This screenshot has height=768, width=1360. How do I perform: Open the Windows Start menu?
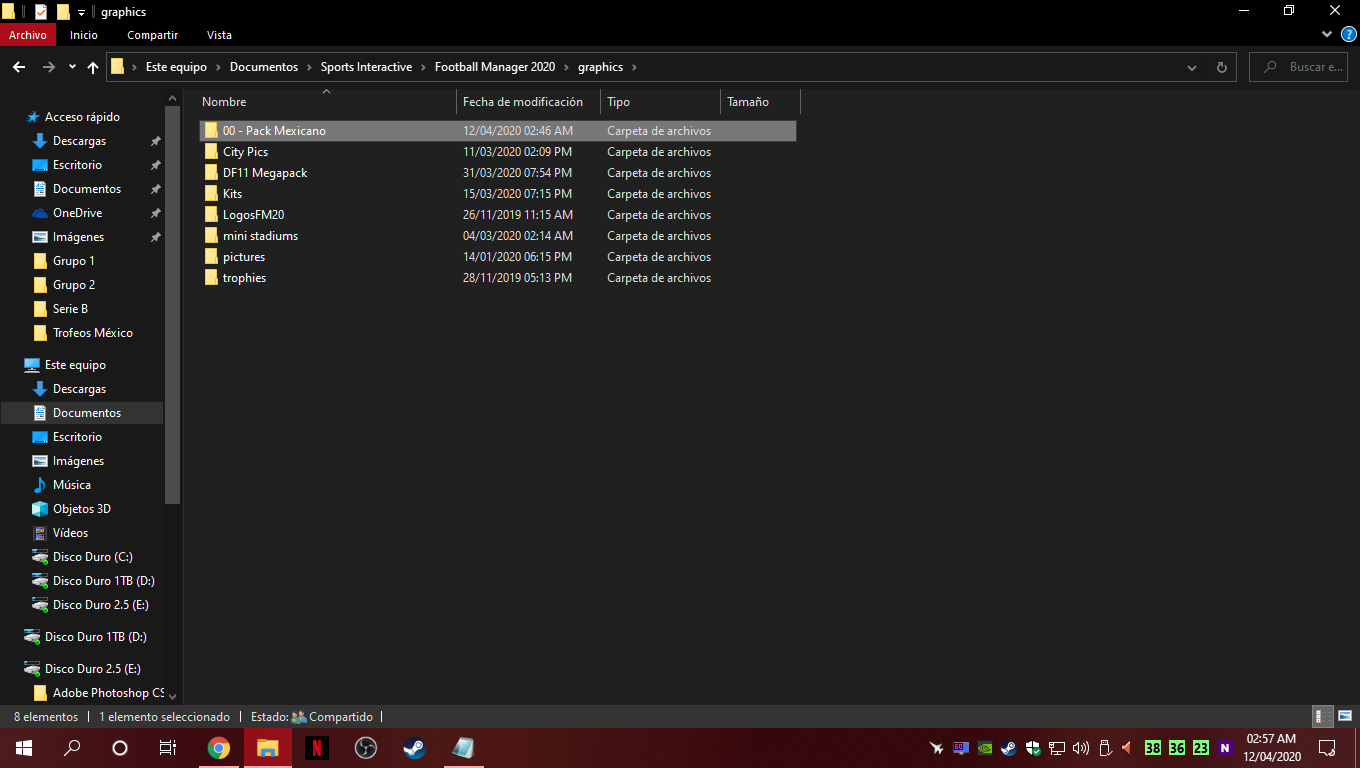[x=24, y=748]
